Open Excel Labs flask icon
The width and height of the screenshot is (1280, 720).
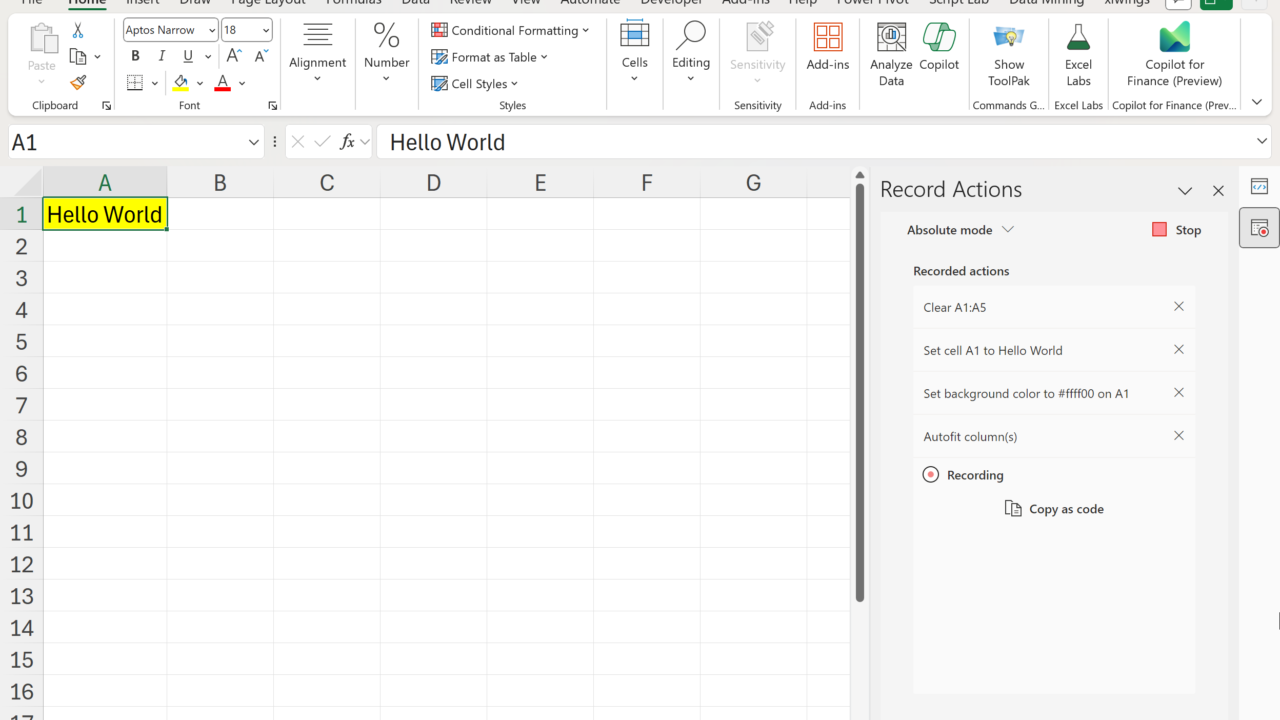[x=1078, y=55]
